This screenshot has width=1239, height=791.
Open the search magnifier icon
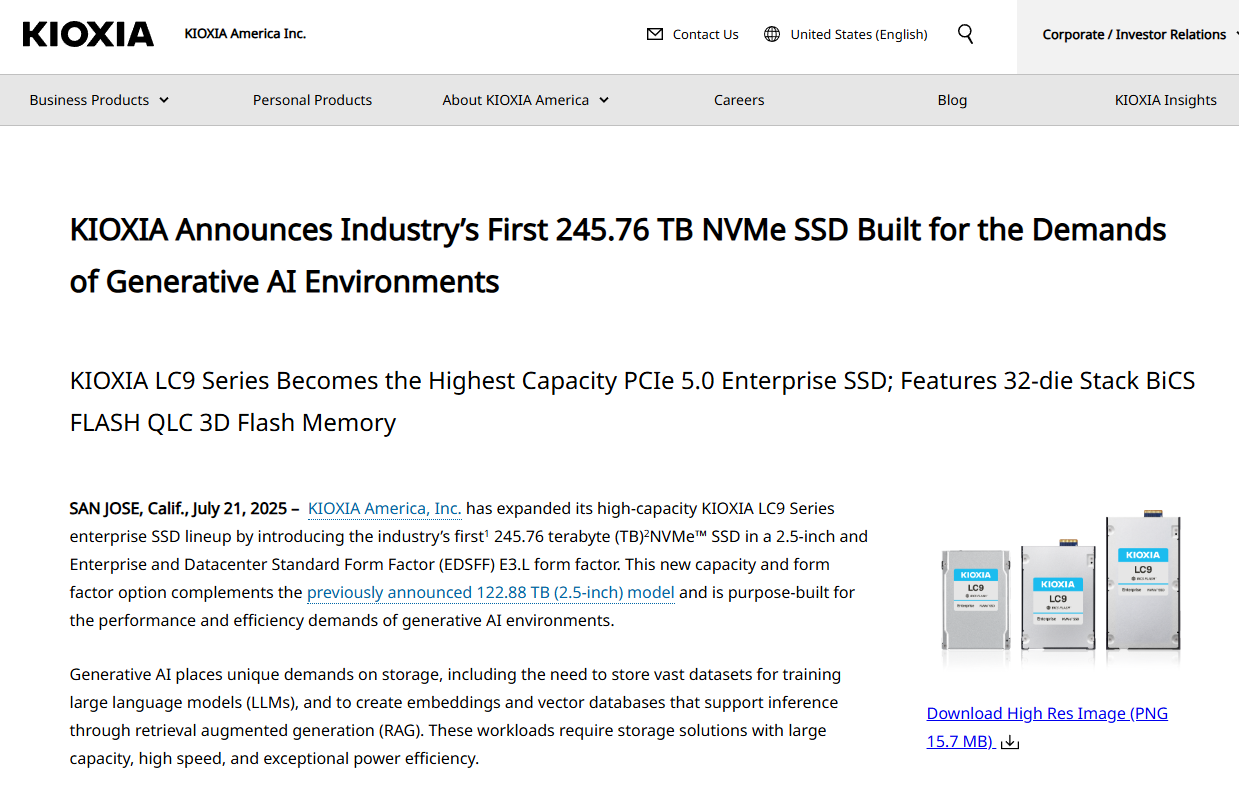pyautogui.click(x=965, y=34)
